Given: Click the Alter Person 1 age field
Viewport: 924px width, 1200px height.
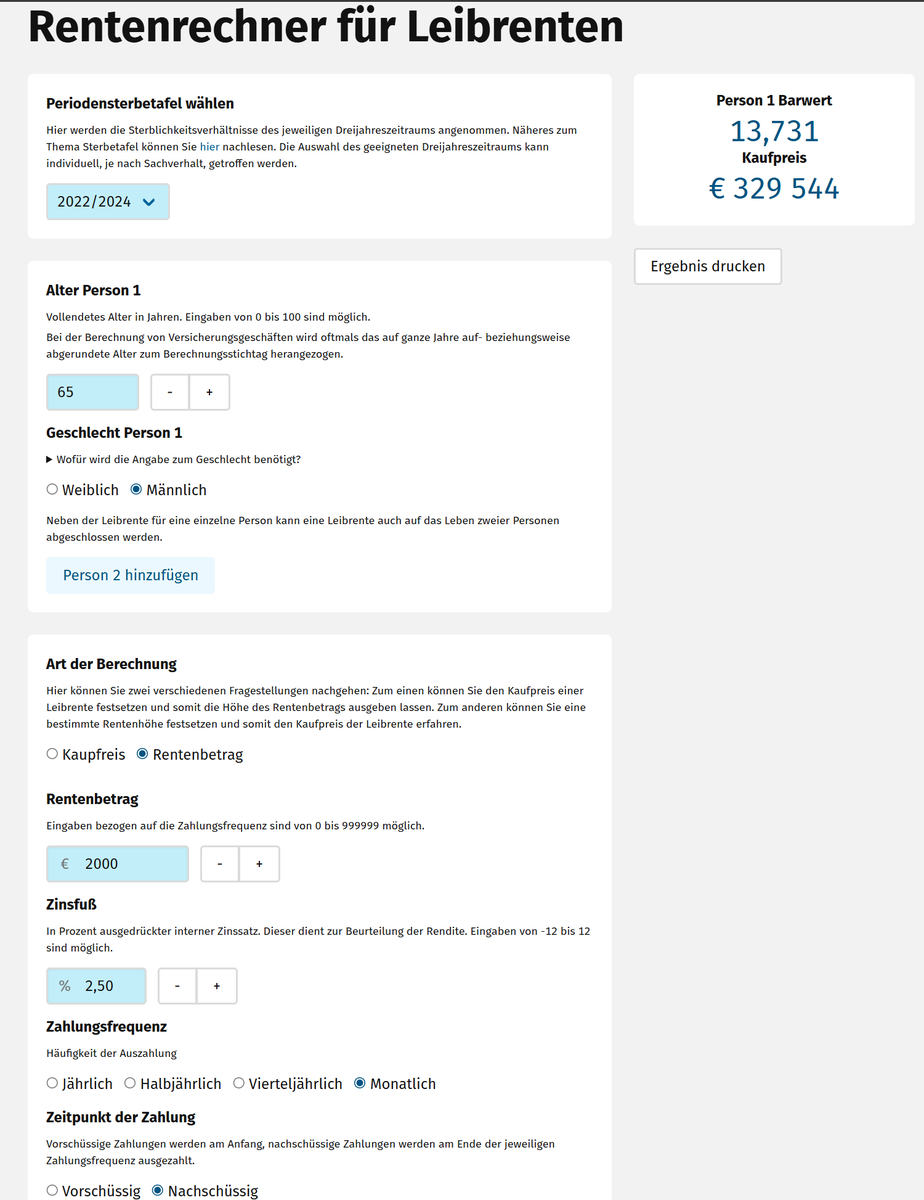Looking at the screenshot, I should click(93, 393).
